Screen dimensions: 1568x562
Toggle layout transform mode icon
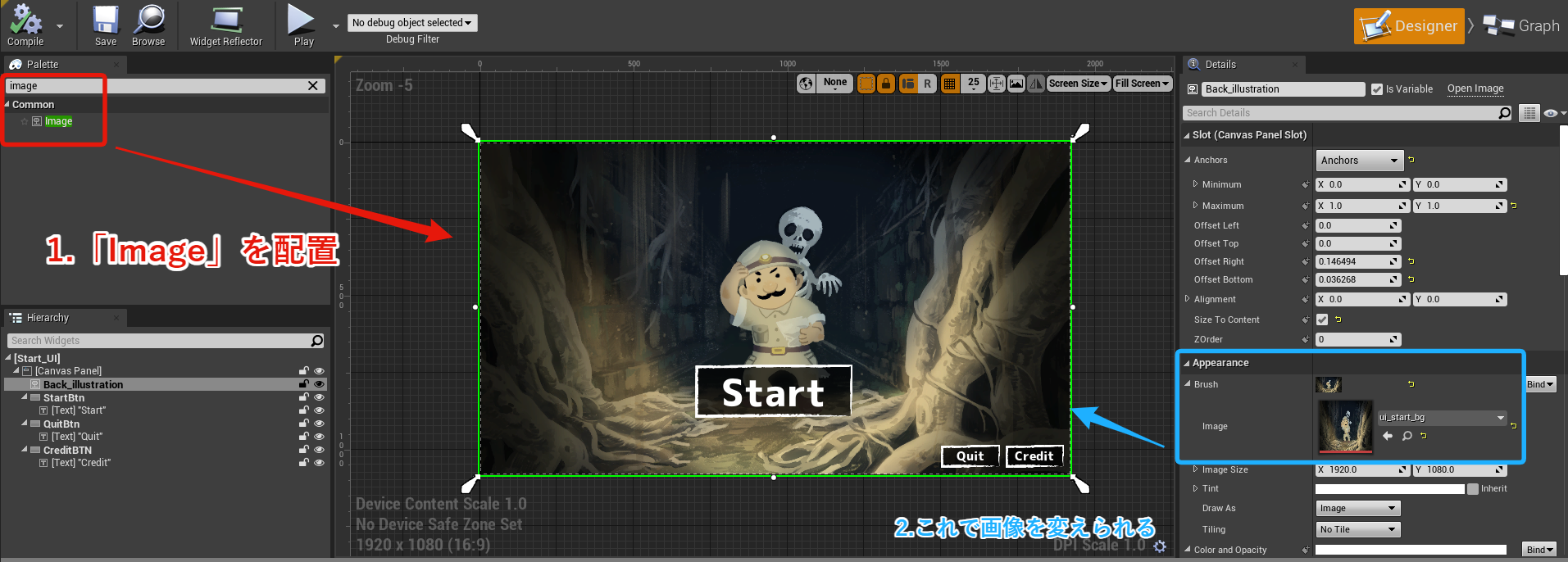click(908, 83)
